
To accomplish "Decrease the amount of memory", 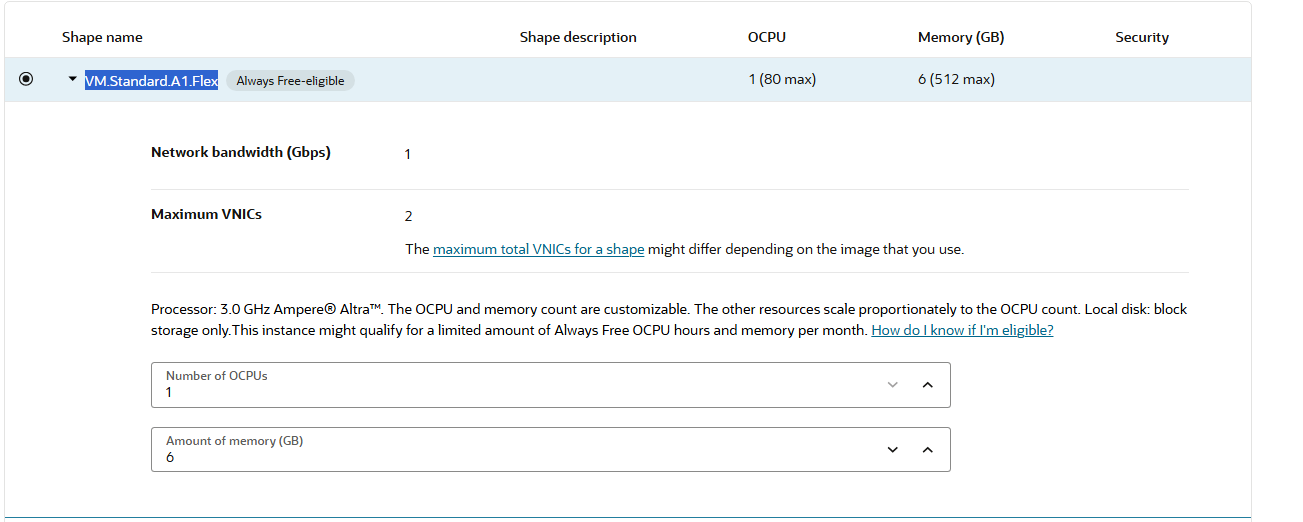I will 893,450.
